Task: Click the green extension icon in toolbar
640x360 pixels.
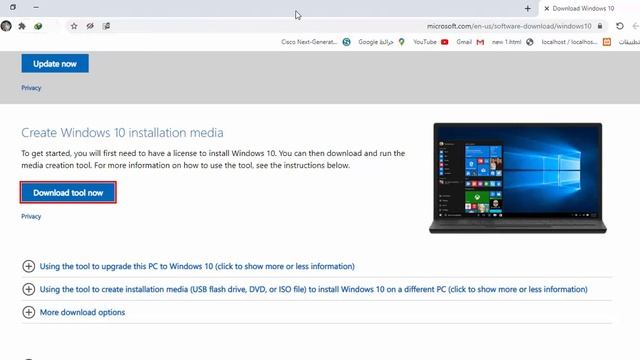Action: point(38,26)
